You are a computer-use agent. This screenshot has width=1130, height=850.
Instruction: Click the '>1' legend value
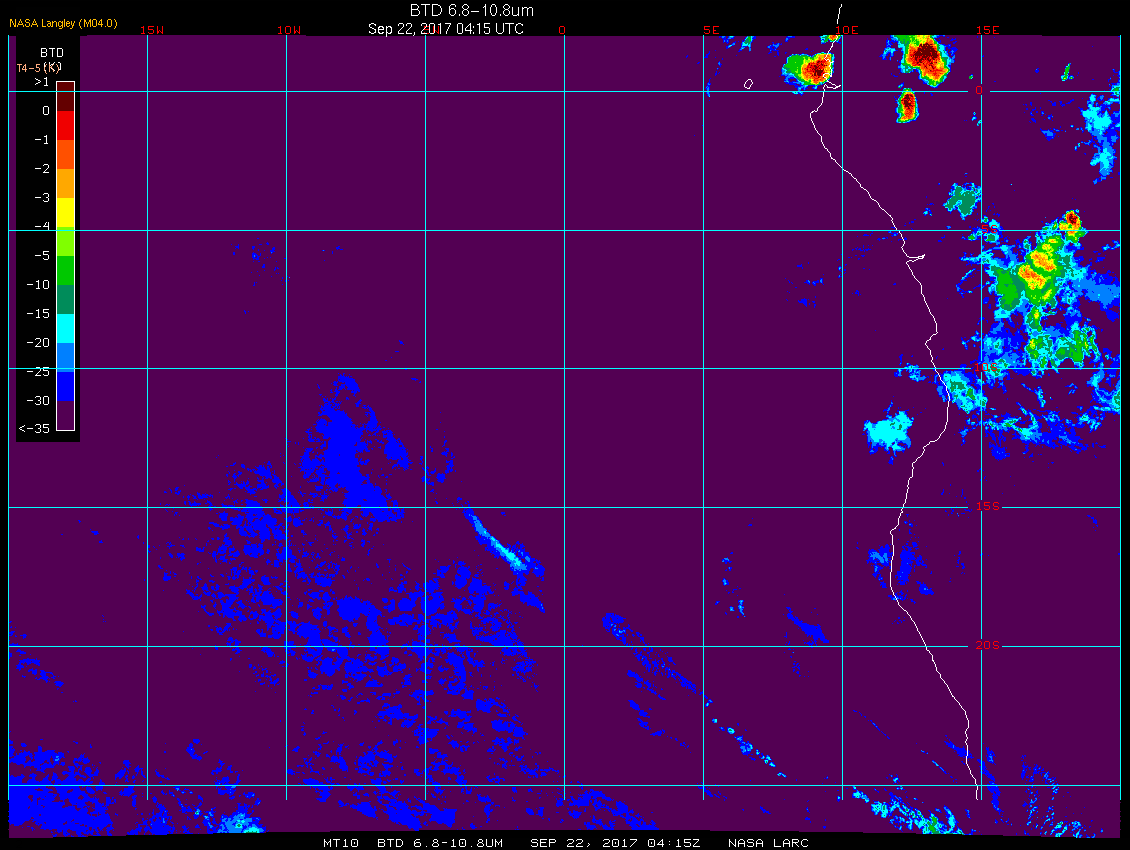tap(42, 82)
